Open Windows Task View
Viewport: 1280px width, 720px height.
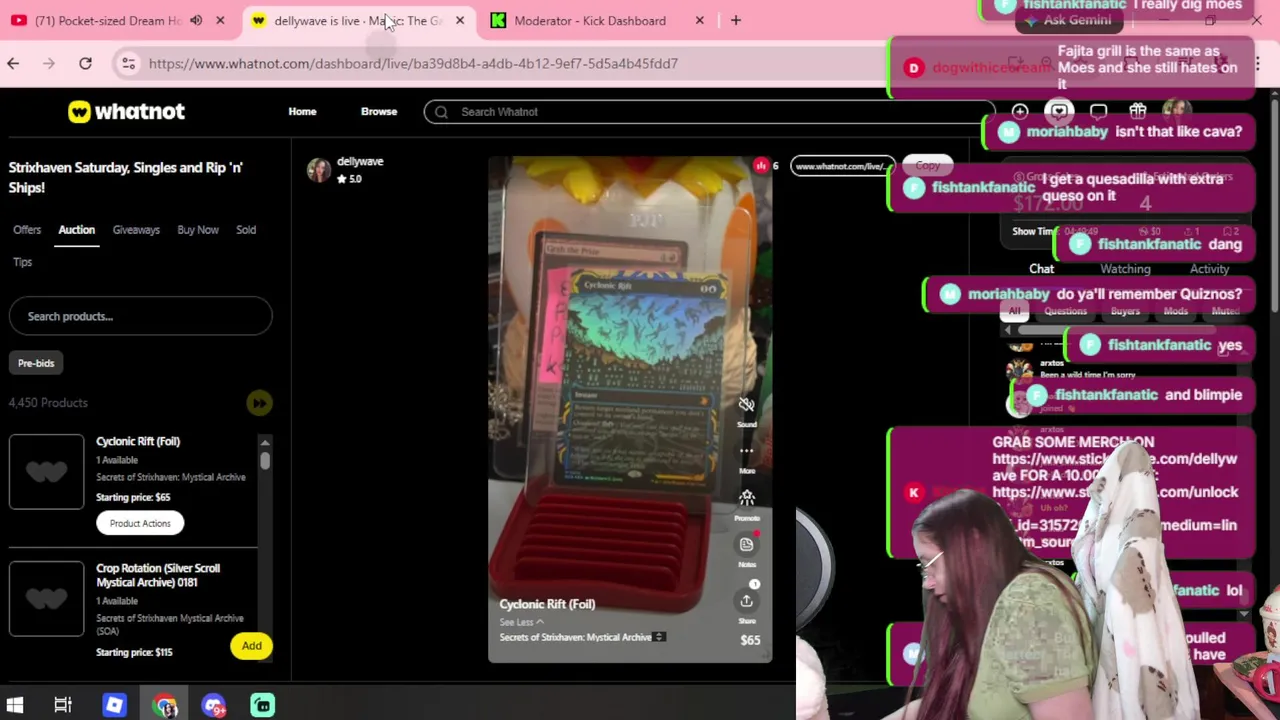click(63, 705)
